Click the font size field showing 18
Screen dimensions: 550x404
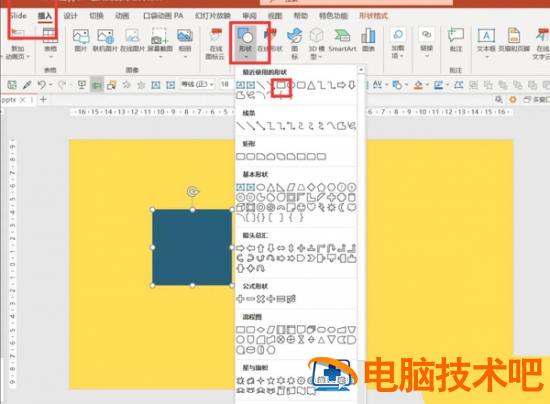pos(225,85)
